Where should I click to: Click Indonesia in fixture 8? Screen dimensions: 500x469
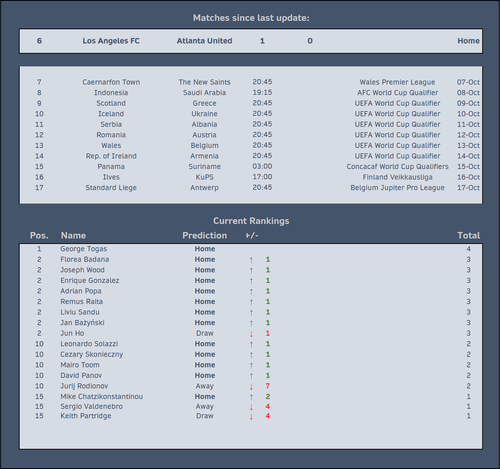pos(111,93)
